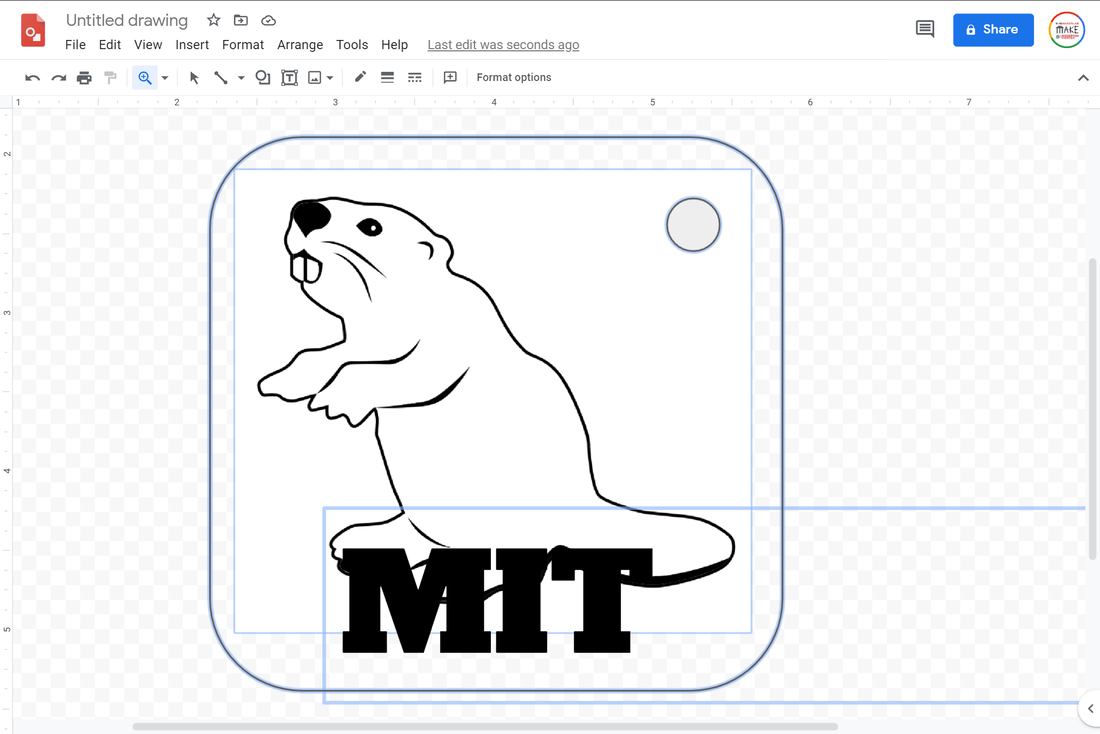Set the border weight
The width and height of the screenshot is (1100, 734).
[x=387, y=77]
